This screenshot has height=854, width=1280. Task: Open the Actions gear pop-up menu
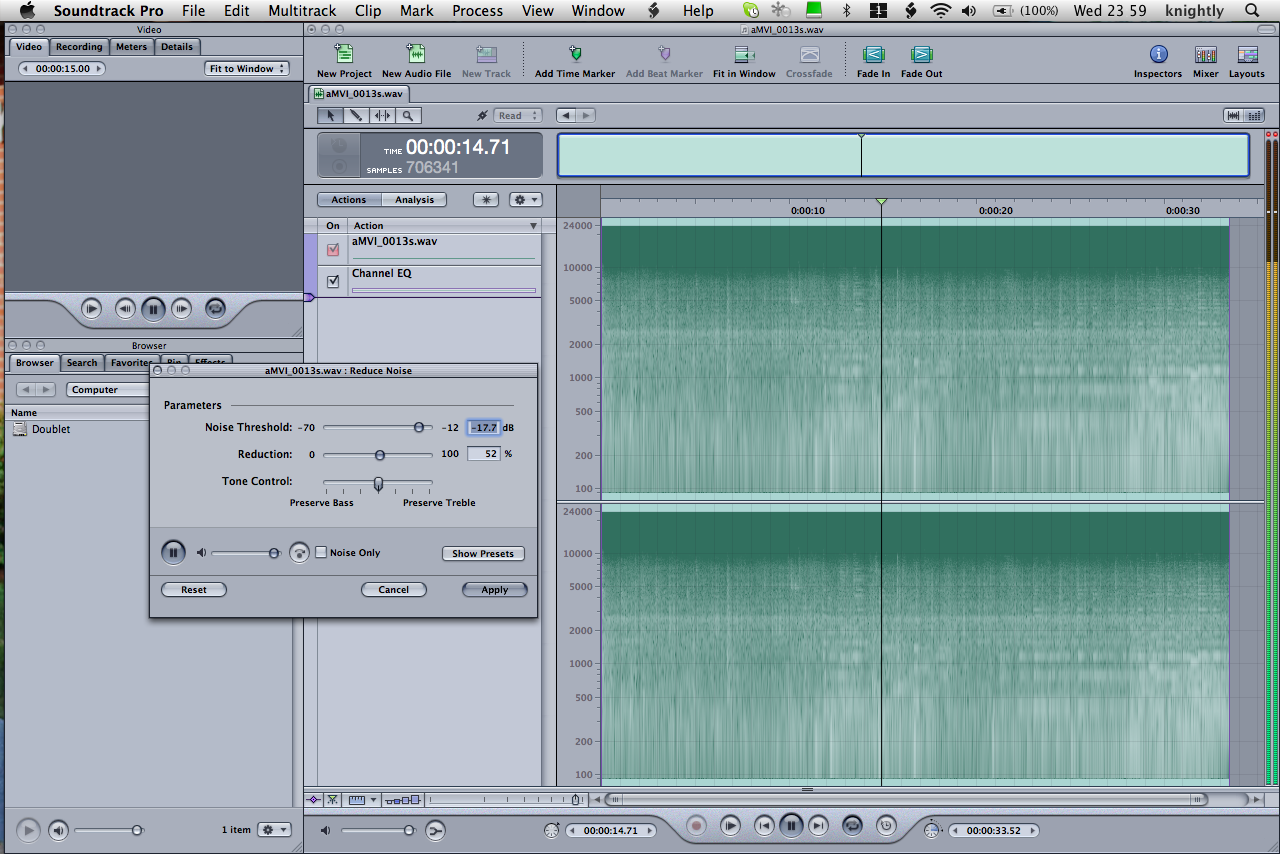click(x=526, y=200)
